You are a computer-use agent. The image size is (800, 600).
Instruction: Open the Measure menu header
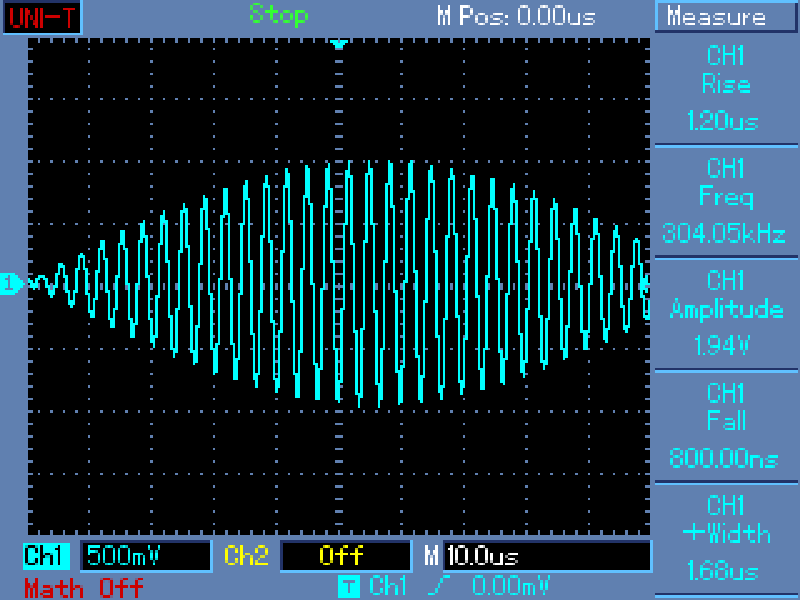[x=726, y=16]
